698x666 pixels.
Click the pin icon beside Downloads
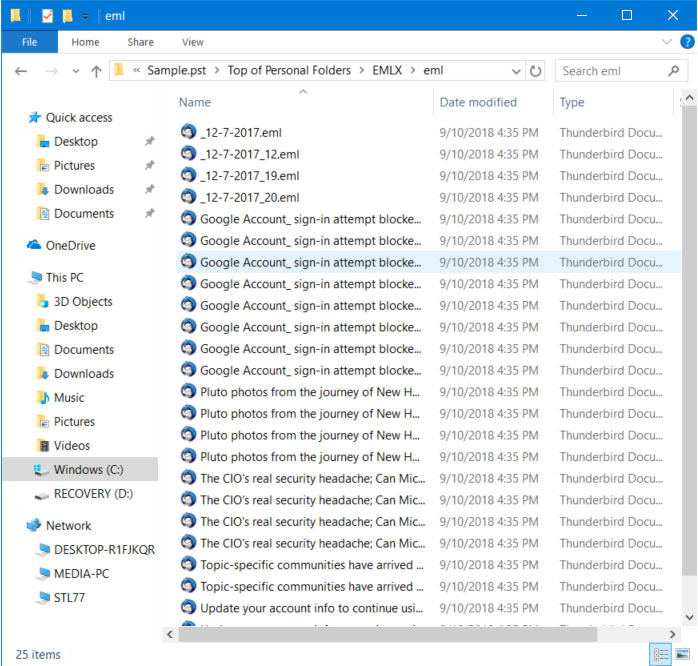coord(149,190)
